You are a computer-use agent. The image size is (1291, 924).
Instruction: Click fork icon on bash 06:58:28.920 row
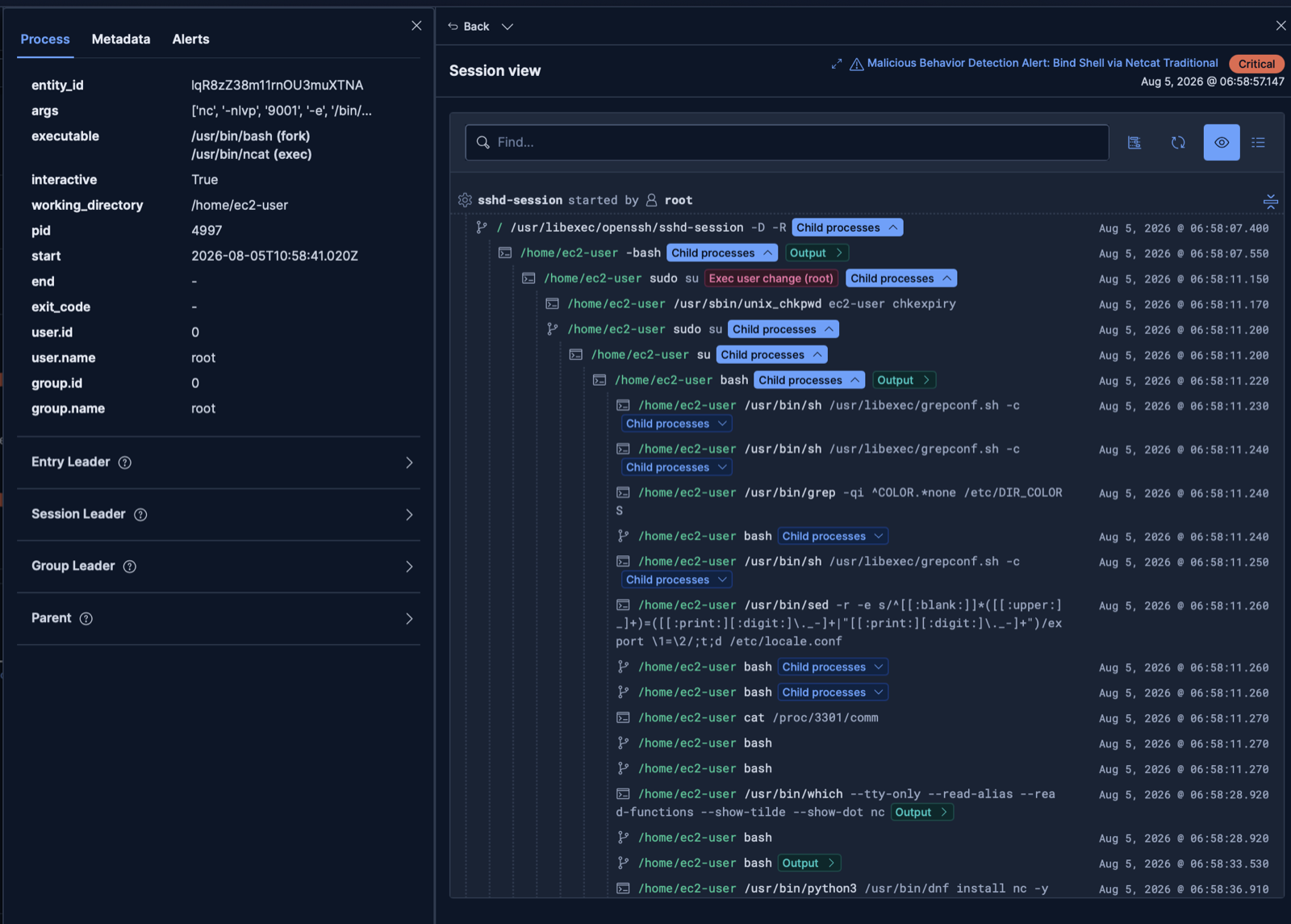point(623,838)
